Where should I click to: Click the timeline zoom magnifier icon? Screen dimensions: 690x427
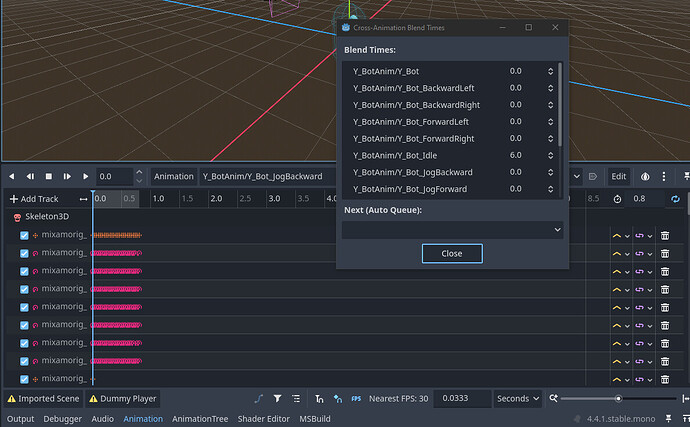click(553, 398)
